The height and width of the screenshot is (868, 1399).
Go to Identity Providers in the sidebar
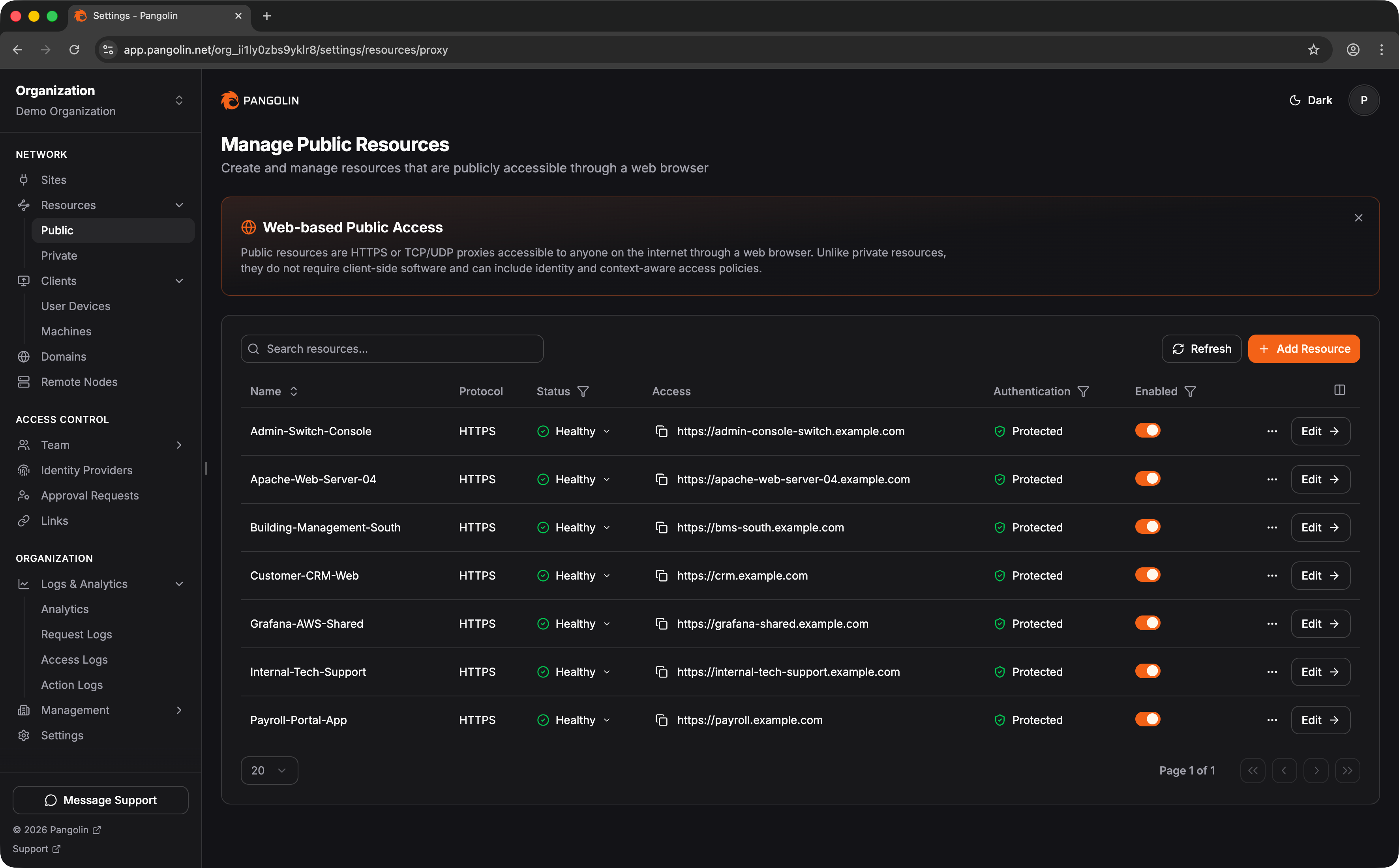(86, 470)
